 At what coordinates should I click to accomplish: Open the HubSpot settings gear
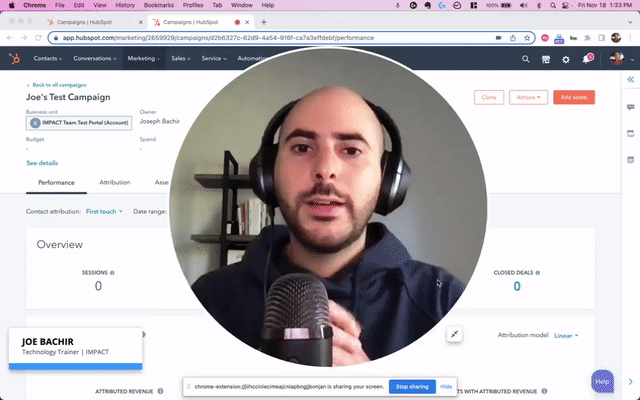[566, 60]
